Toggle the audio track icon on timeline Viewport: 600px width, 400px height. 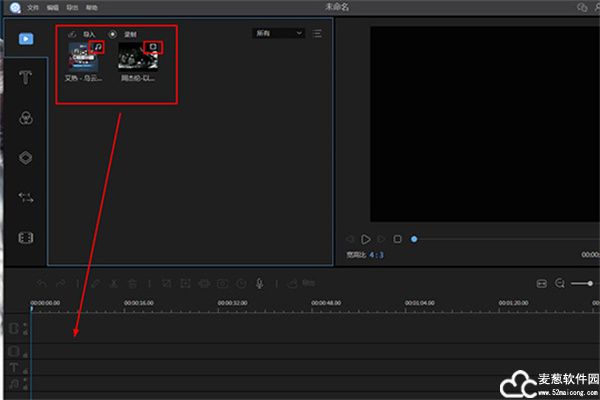coord(14,383)
